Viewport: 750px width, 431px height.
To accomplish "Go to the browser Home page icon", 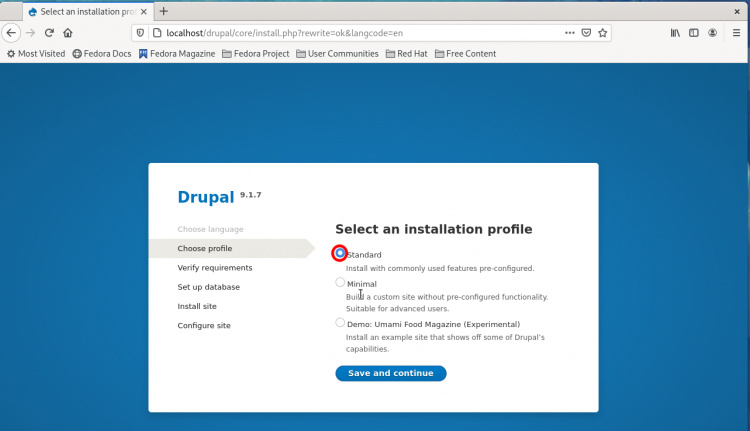I will [x=68, y=32].
